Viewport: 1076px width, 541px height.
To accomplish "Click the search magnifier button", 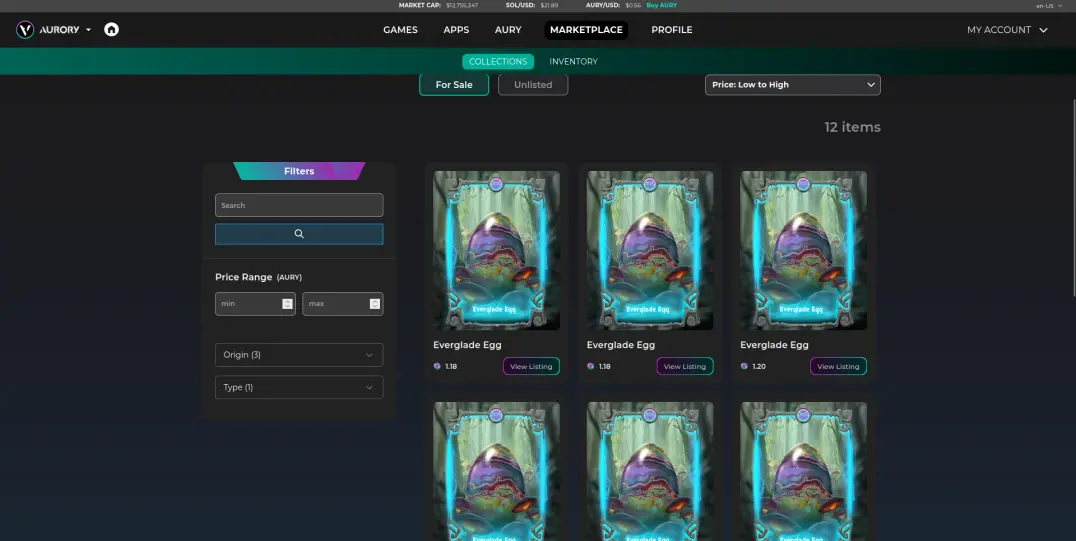I will click(299, 233).
